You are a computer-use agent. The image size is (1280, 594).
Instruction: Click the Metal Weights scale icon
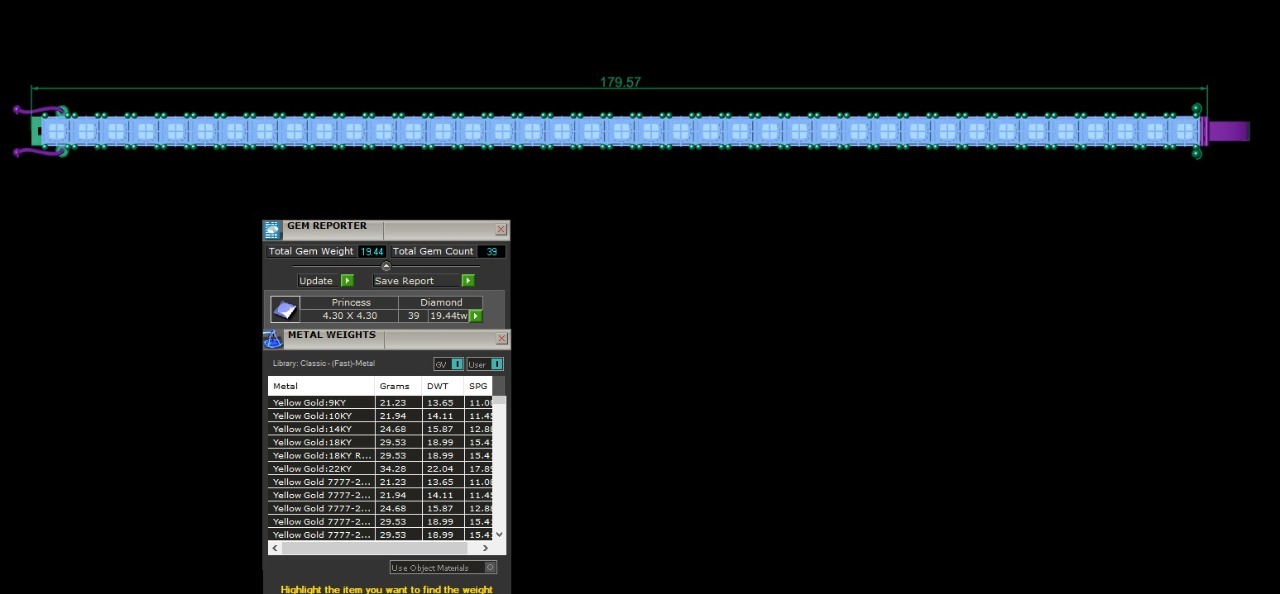272,339
